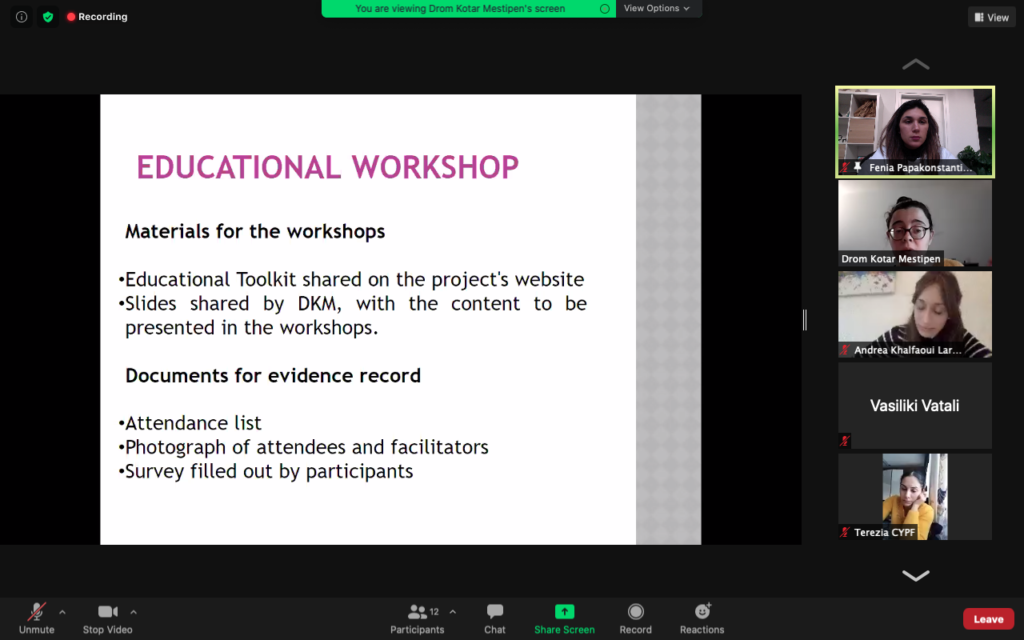Open the Chat panel
The image size is (1024, 640).
494,618
